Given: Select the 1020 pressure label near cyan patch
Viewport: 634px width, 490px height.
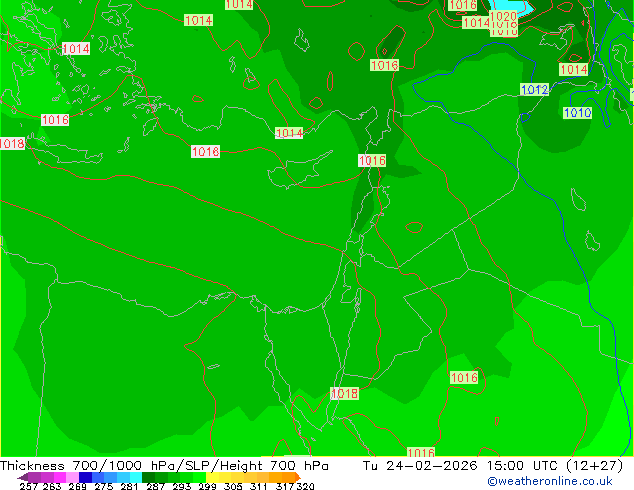Looking at the screenshot, I should (503, 17).
